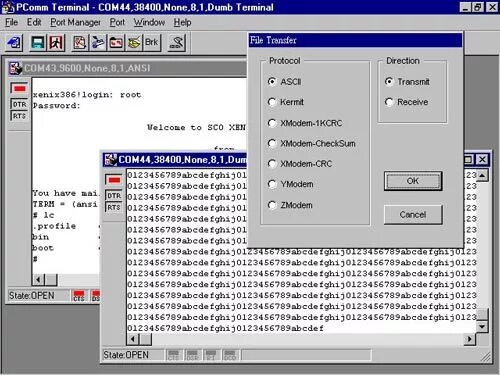Open the Port menu
This screenshot has width=500, height=375.
coord(117,22)
